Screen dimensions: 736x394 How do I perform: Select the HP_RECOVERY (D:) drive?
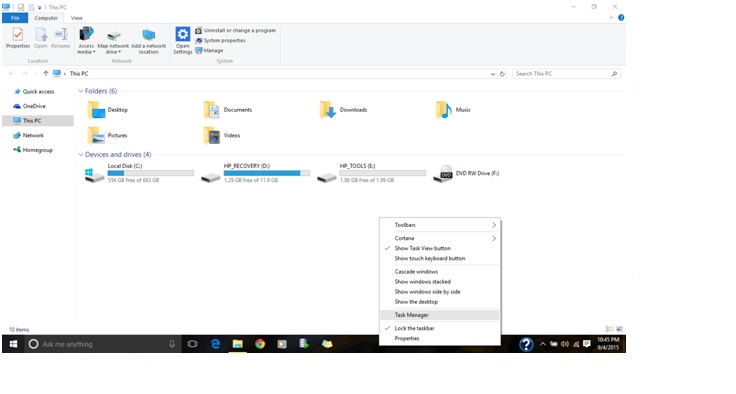point(255,173)
